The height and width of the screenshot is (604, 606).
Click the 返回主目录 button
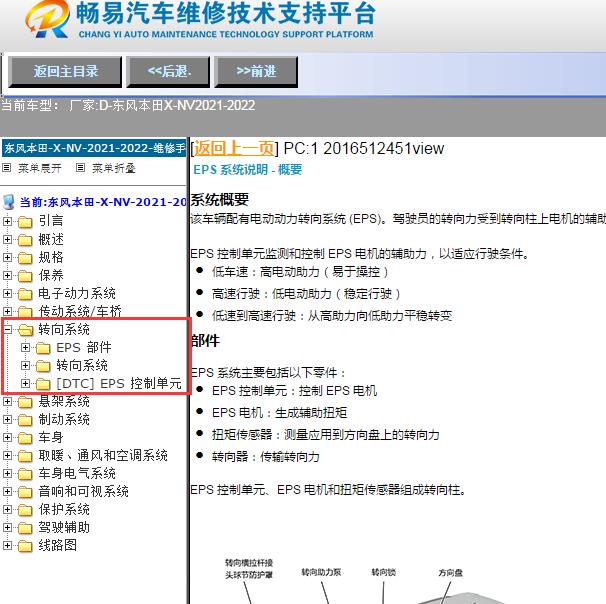coord(65,71)
